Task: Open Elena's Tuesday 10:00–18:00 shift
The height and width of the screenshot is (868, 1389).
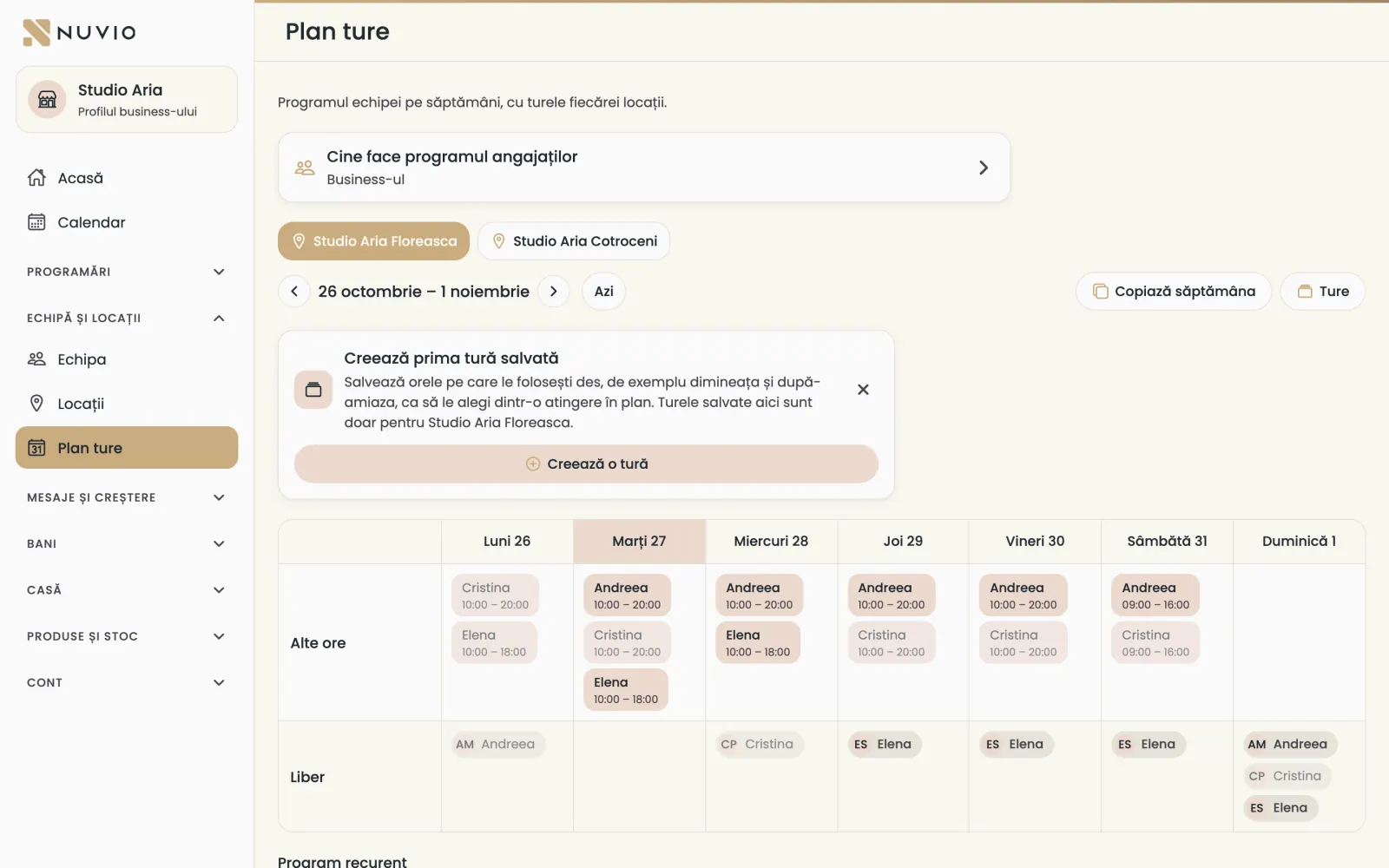Action: point(626,690)
